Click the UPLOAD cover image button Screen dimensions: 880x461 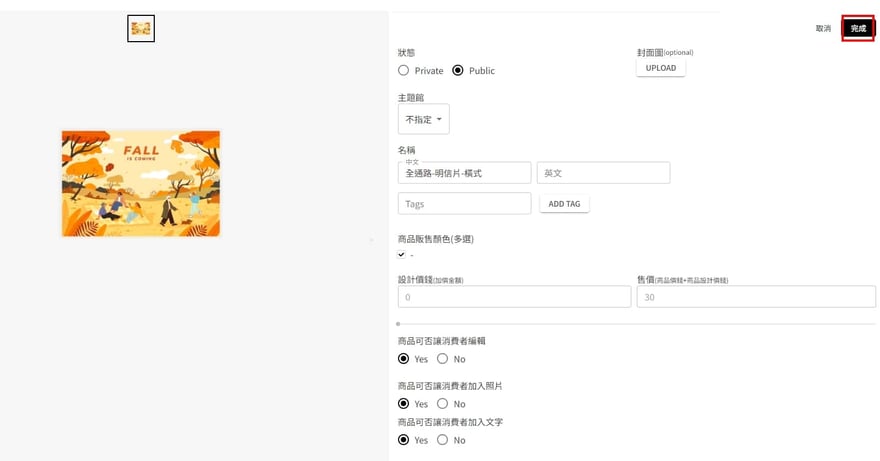[x=661, y=68]
